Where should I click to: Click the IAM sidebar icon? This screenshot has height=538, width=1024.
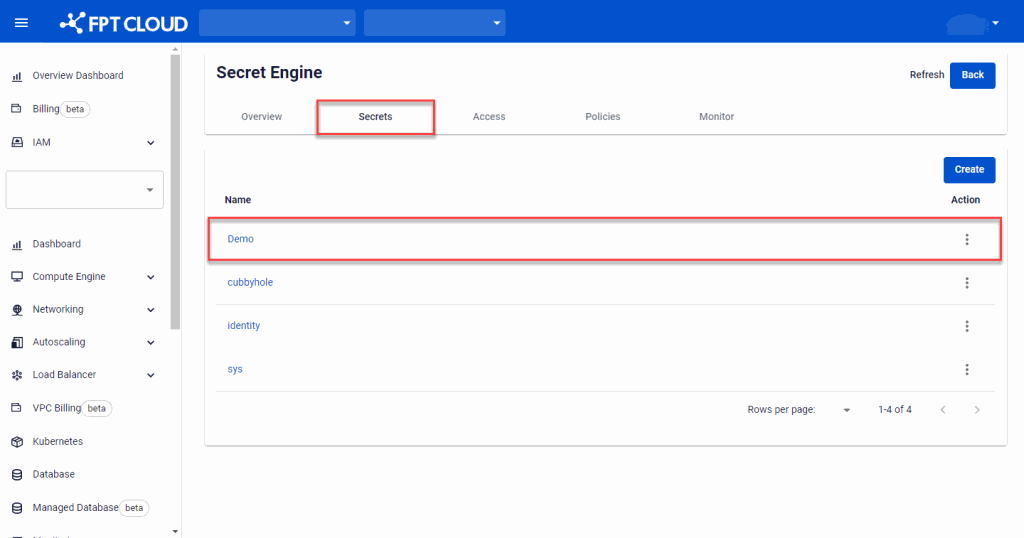pos(17,142)
